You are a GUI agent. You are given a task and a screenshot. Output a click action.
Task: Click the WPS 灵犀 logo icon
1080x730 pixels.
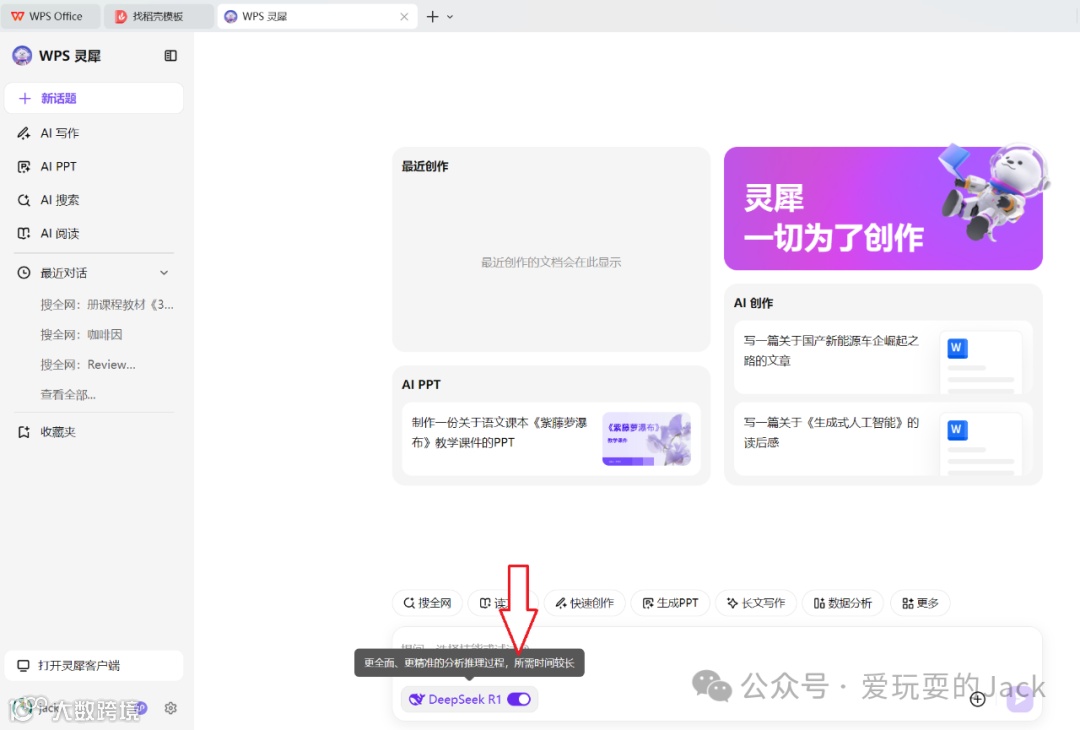[x=22, y=56]
